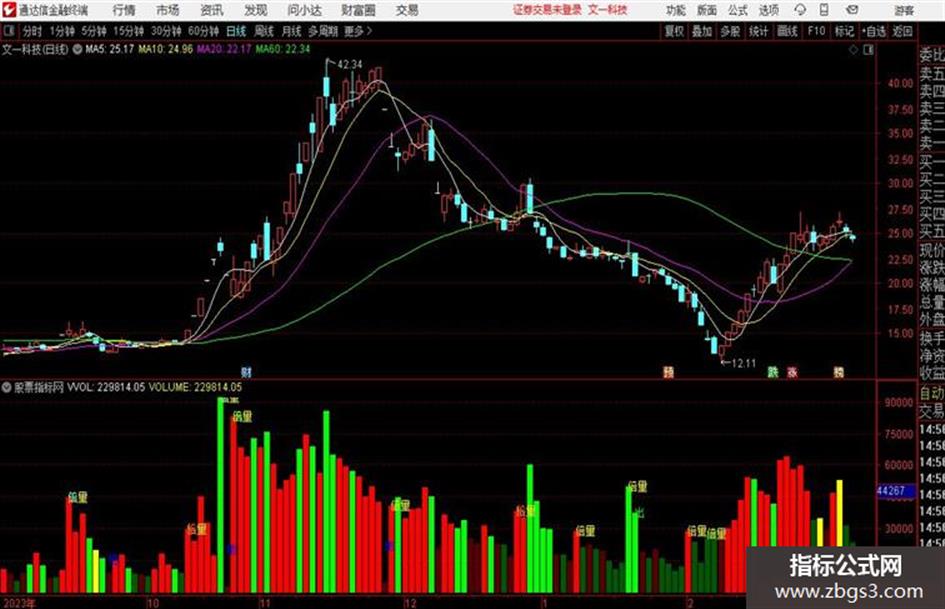This screenshot has height=609, width=945.
Task: Open the 财富圈 menu
Action: [358, 10]
